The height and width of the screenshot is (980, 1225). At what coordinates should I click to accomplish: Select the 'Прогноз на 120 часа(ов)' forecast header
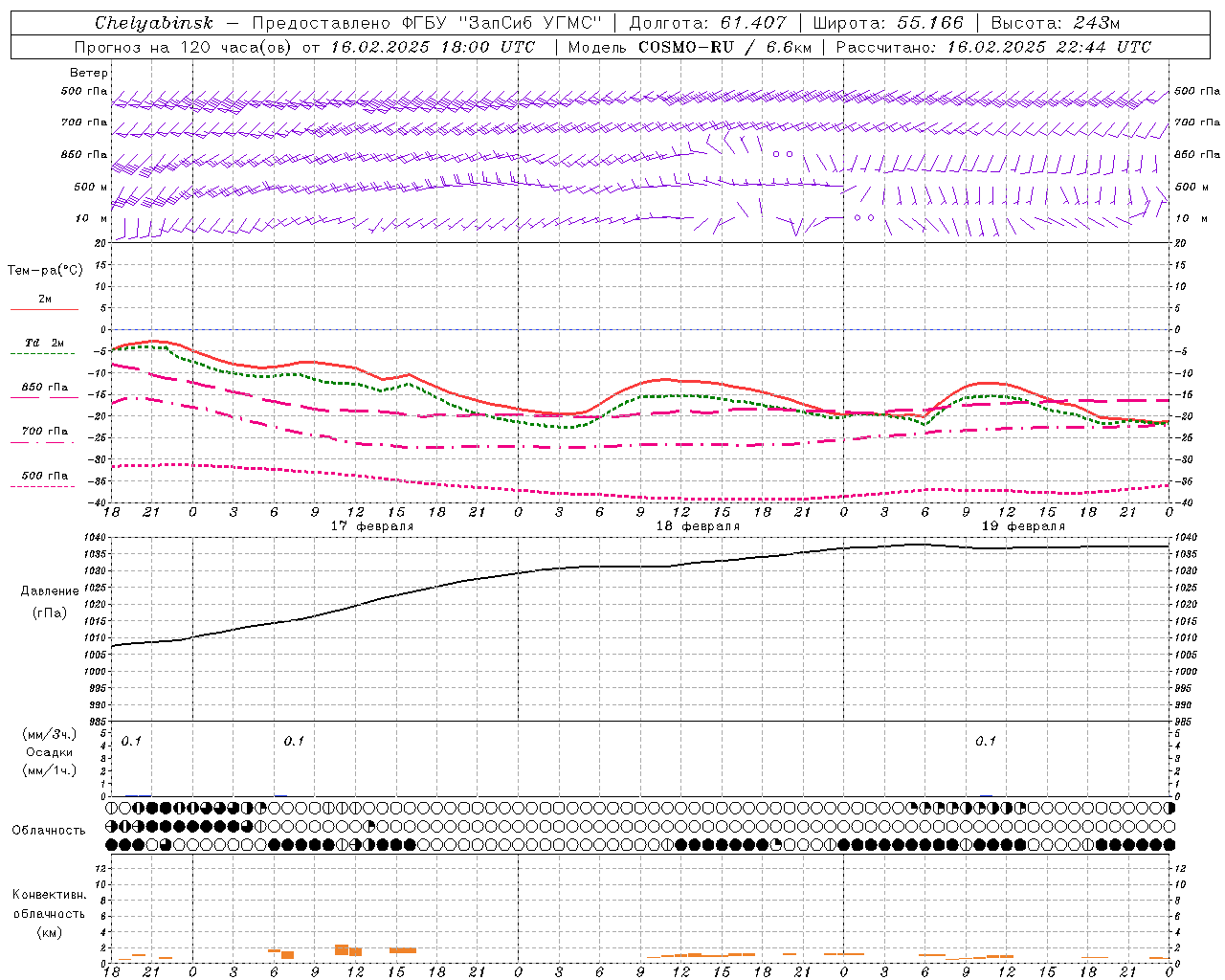tap(184, 47)
